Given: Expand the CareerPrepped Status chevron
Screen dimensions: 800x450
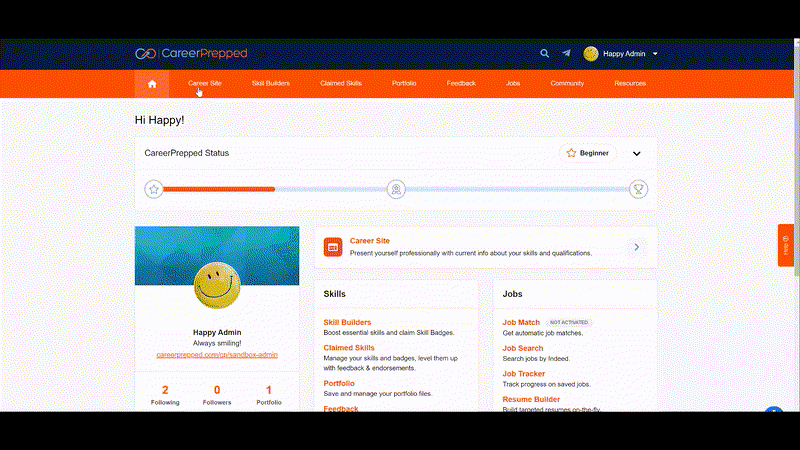Looking at the screenshot, I should [637, 154].
